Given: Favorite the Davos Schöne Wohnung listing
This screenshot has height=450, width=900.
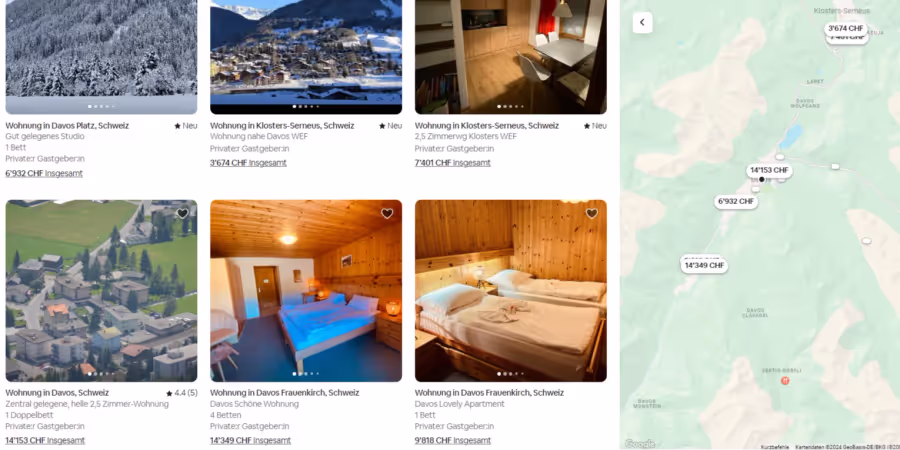Looking at the screenshot, I should [387, 214].
